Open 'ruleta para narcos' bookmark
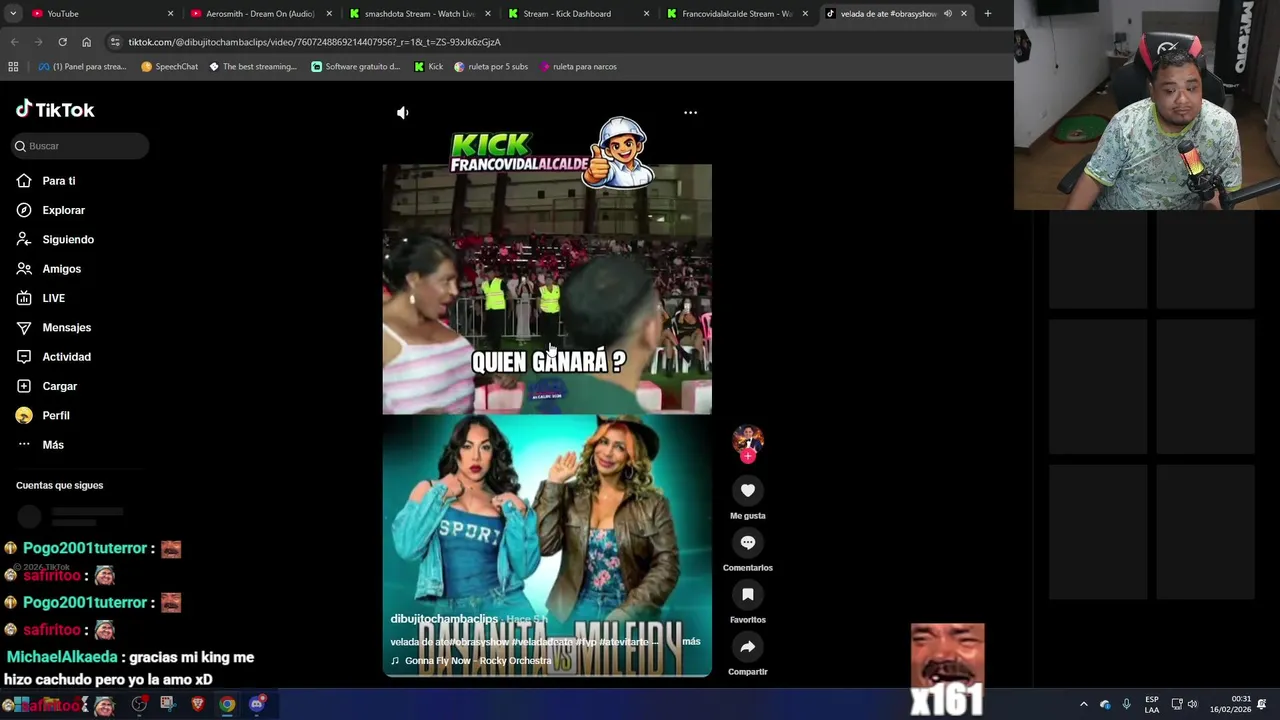The image size is (1280, 720). point(578,67)
